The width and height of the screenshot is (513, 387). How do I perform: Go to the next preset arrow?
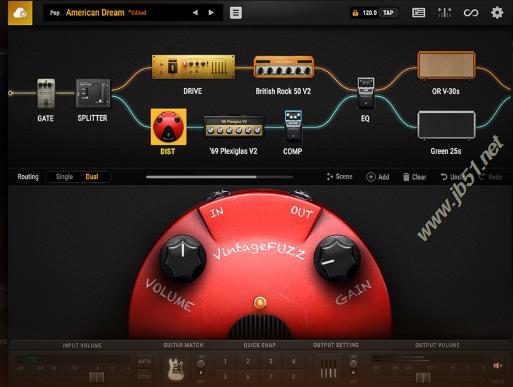(211, 13)
